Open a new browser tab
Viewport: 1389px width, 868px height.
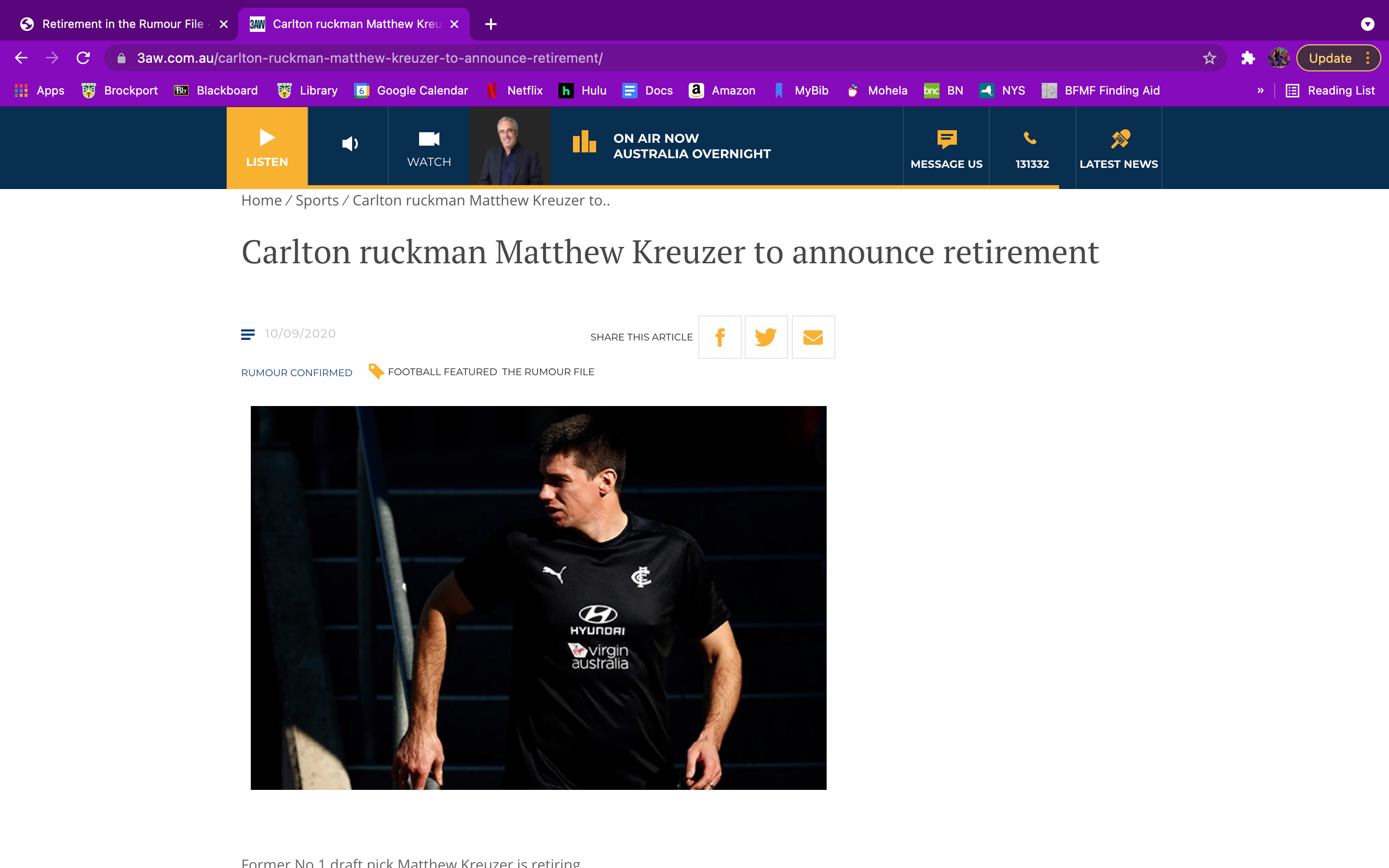tap(491, 24)
